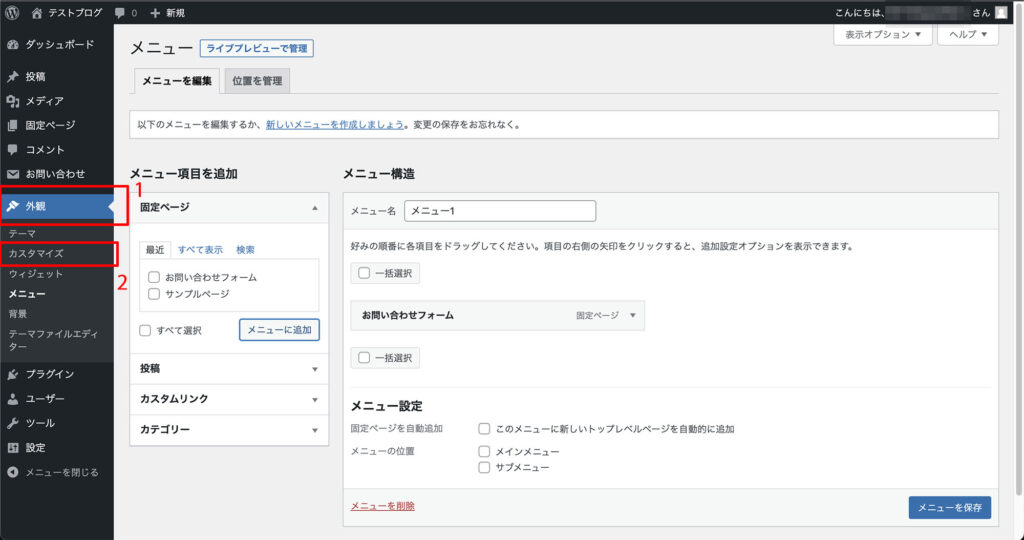This screenshot has width=1024, height=540.
Task: Click the メニューを削除 link
Action: (383, 506)
